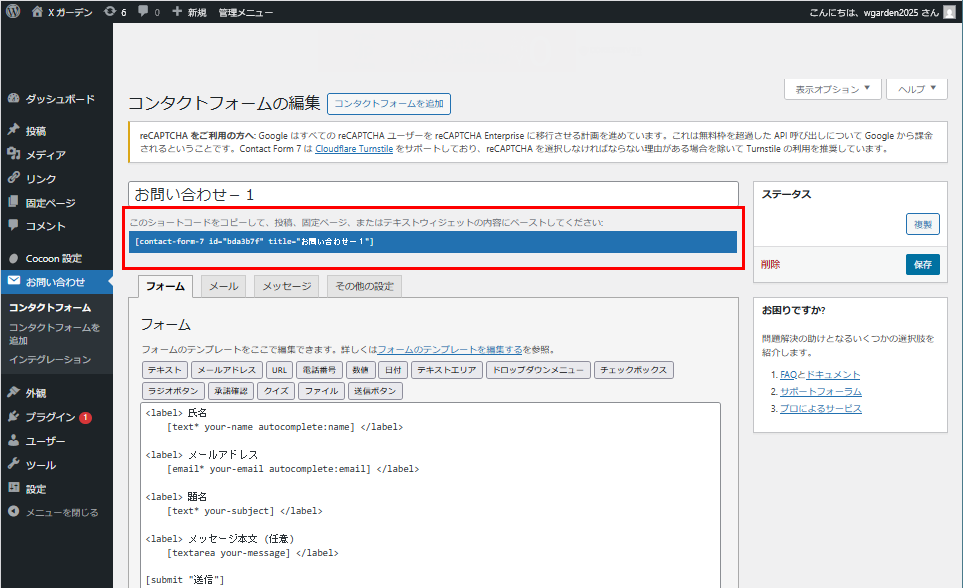Screen dimensions: 963x588
Task: Open 管理メニュー in the admin bar
Action: (246, 12)
